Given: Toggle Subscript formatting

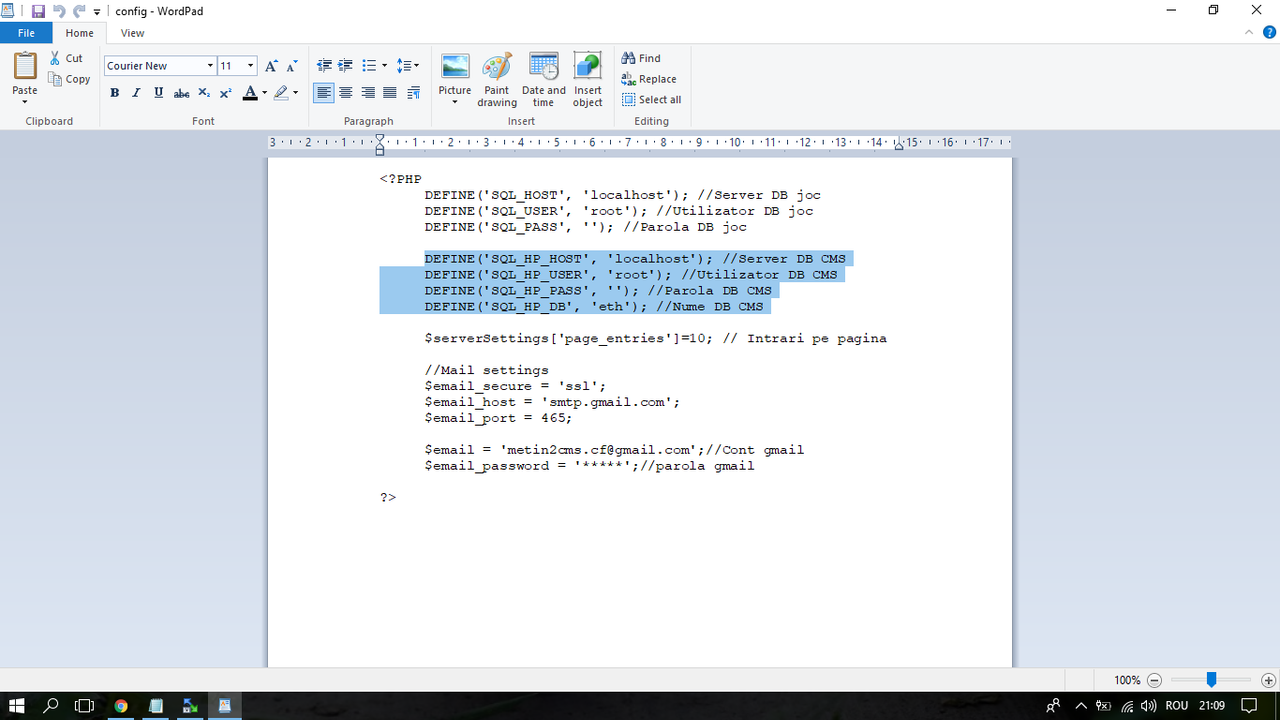Looking at the screenshot, I should click(203, 93).
